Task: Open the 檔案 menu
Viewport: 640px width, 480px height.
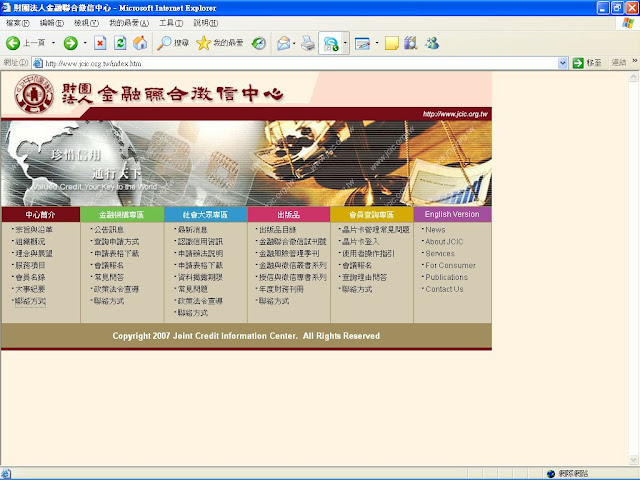Action: click(18, 23)
